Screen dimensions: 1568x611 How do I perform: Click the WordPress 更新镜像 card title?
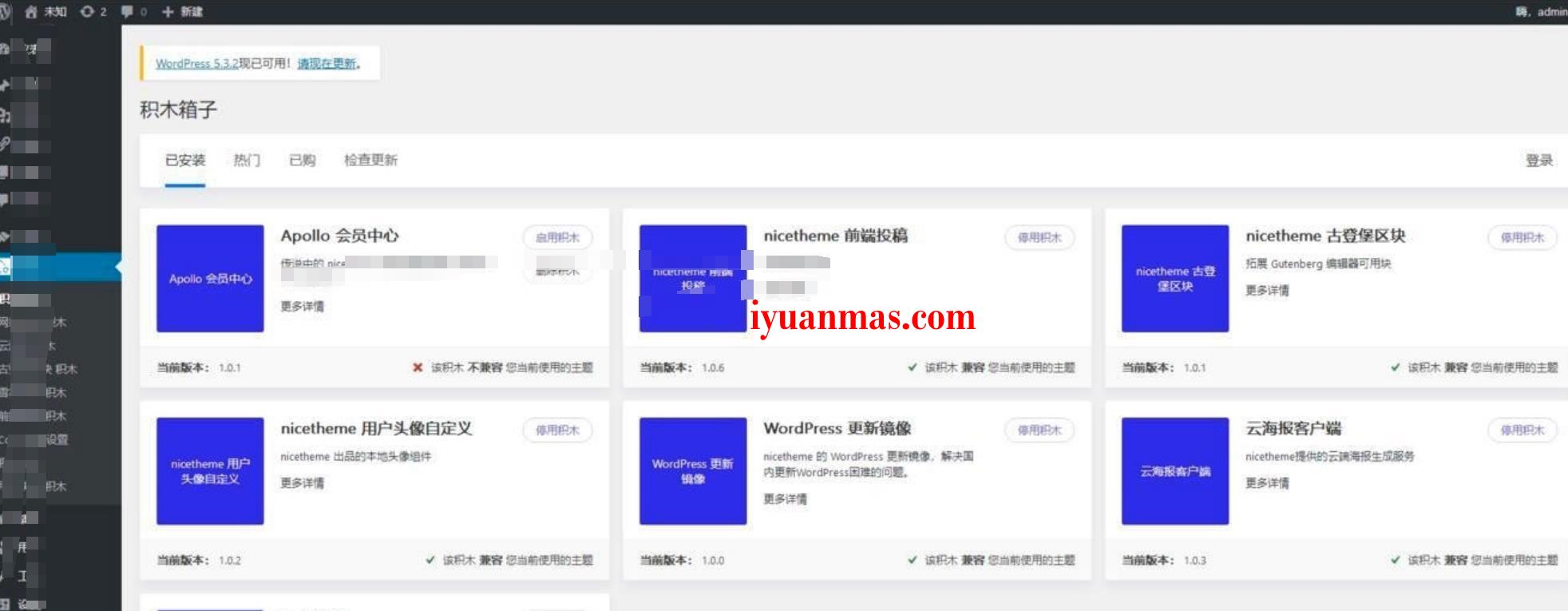[x=837, y=428]
